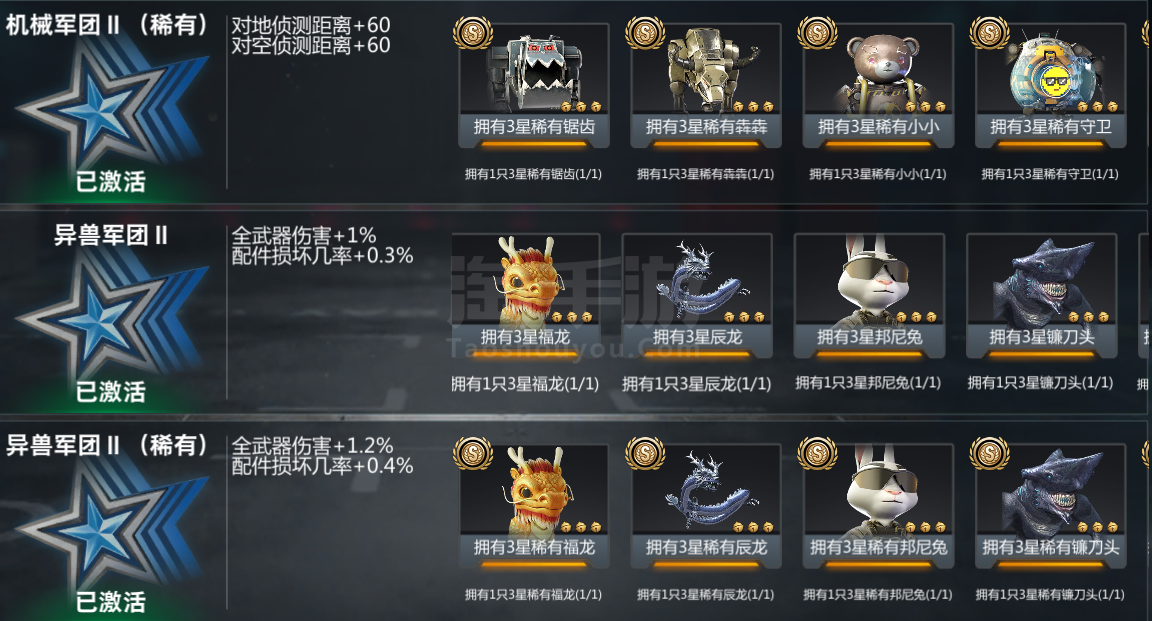Click the 全武器伤害+1.2% bonus text
The width and height of the screenshot is (1152, 621).
coord(312,445)
